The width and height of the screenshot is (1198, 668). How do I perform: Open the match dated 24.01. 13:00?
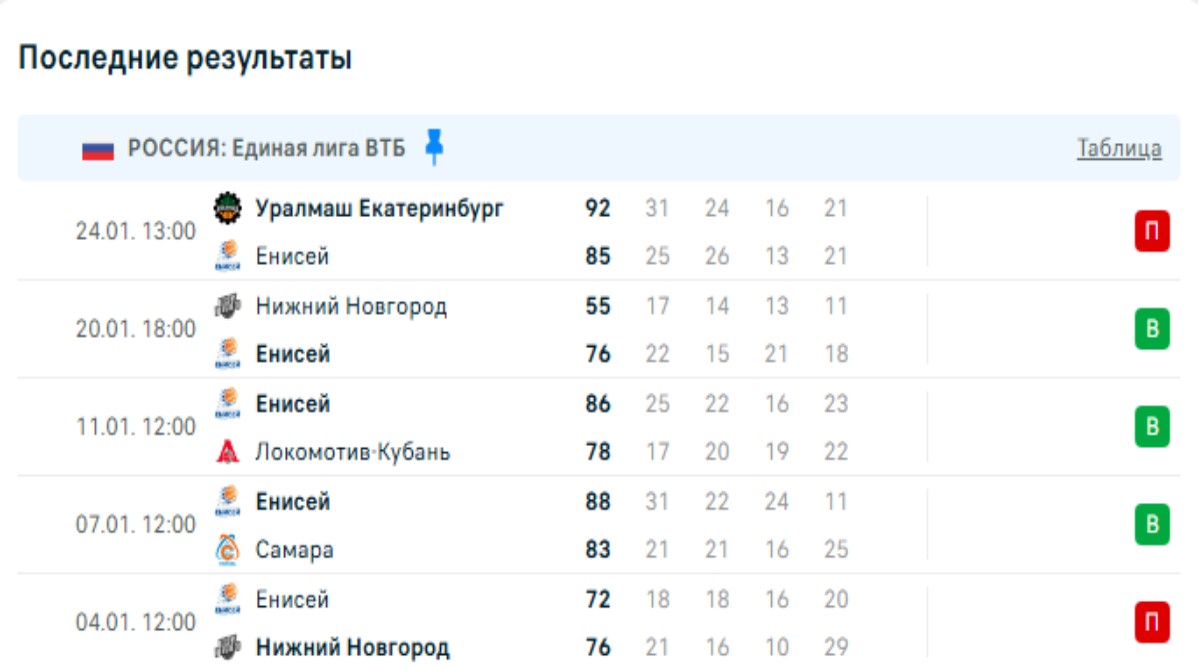point(136,232)
